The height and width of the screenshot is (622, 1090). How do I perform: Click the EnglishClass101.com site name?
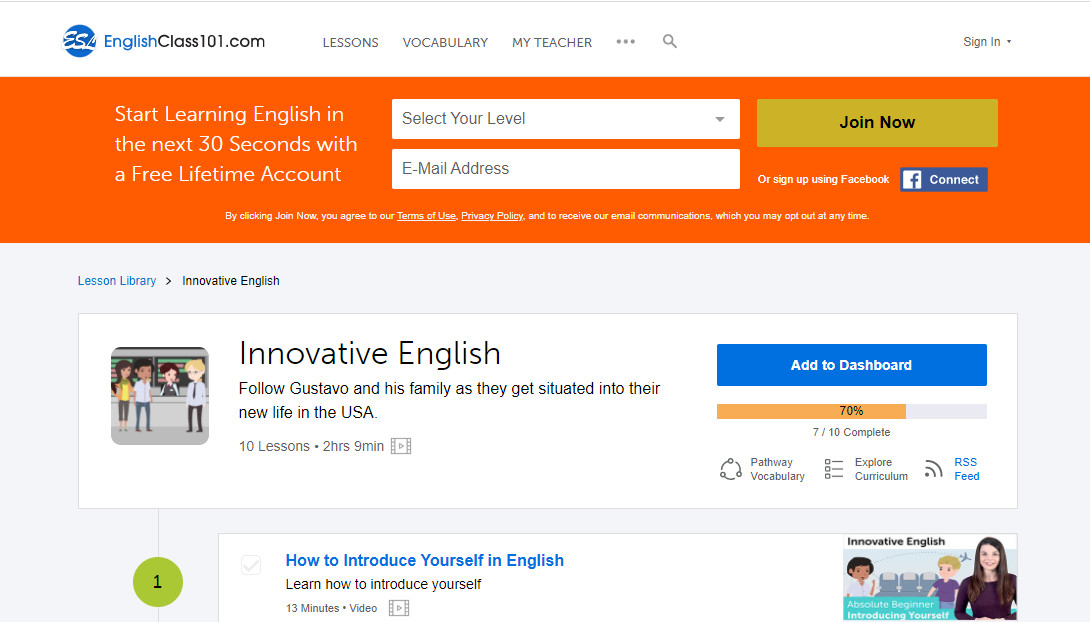[x=184, y=42]
